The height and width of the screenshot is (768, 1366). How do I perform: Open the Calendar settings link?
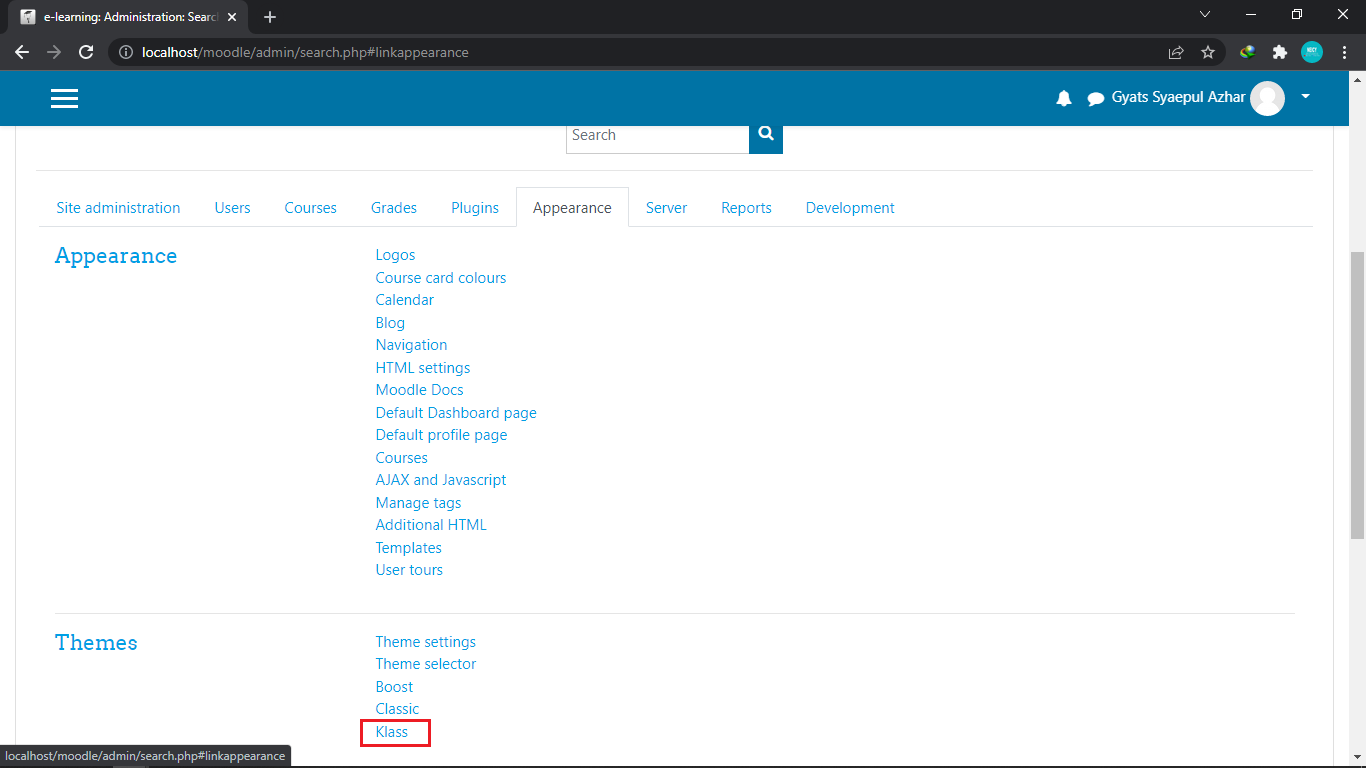point(405,300)
